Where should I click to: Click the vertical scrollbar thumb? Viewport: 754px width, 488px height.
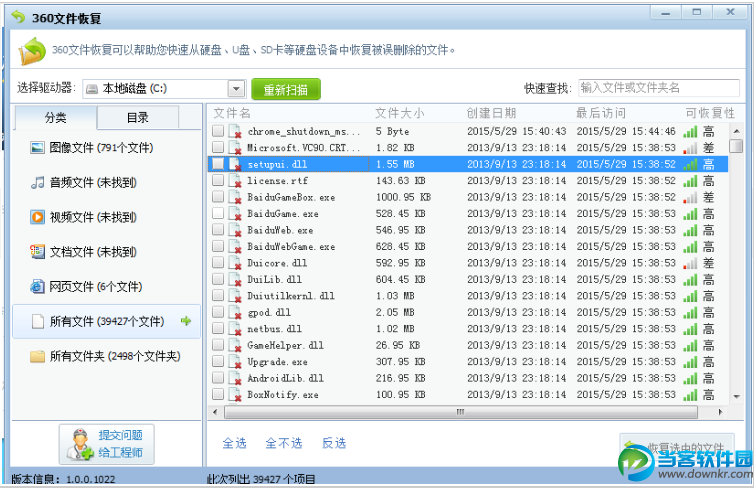click(736, 146)
